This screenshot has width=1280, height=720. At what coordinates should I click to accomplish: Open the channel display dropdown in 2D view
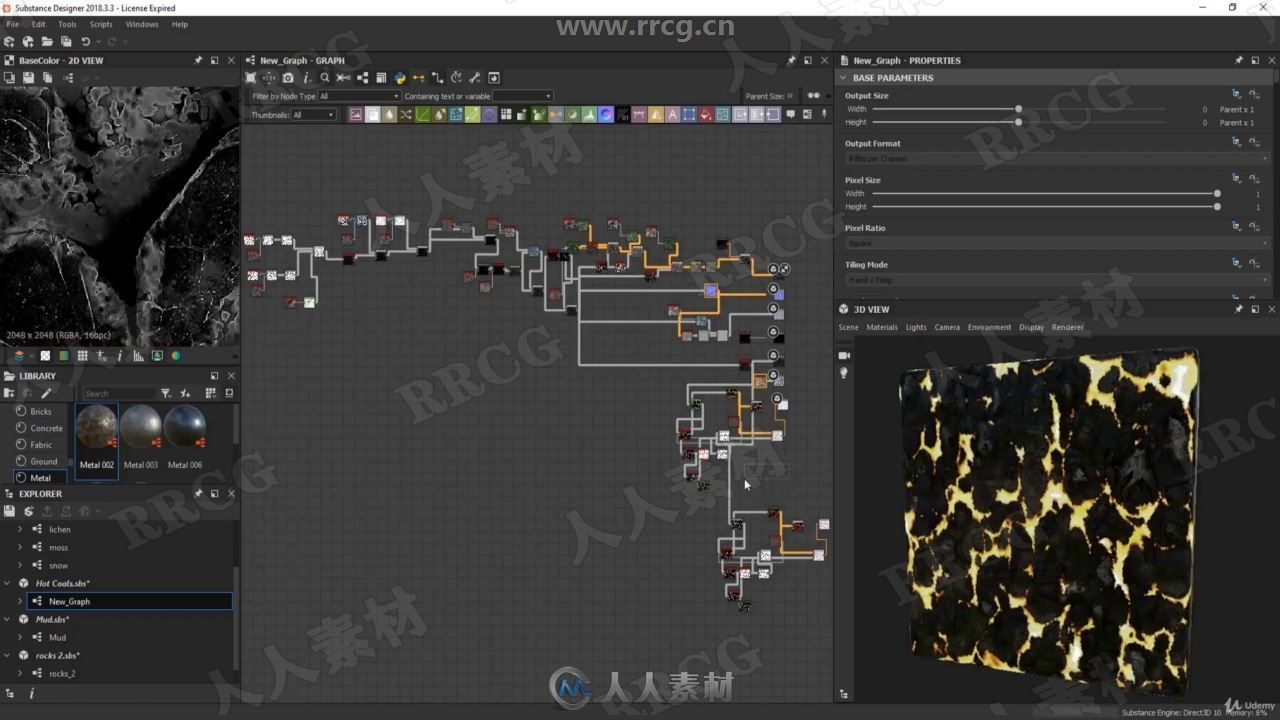[23, 356]
